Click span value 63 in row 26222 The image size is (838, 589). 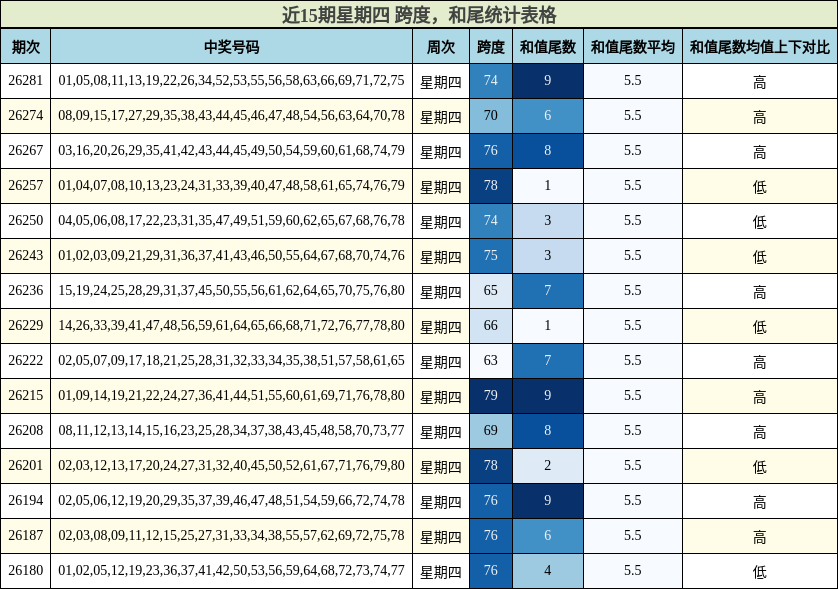pyautogui.click(x=491, y=361)
